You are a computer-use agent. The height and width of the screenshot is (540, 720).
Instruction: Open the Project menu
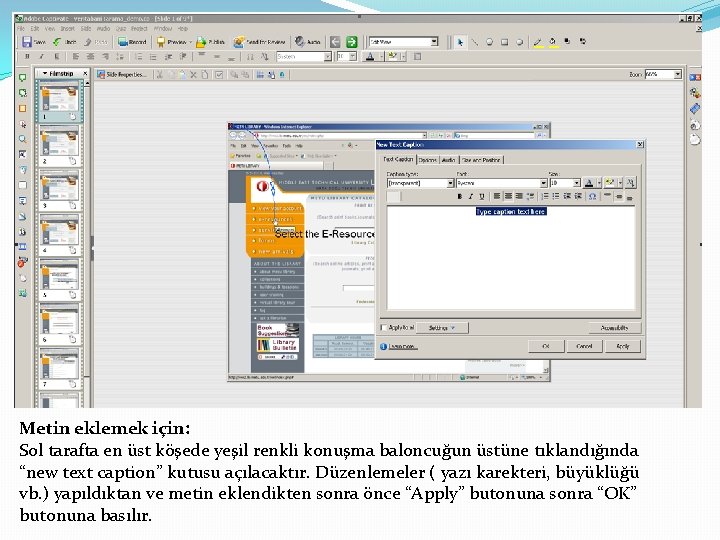[139, 28]
